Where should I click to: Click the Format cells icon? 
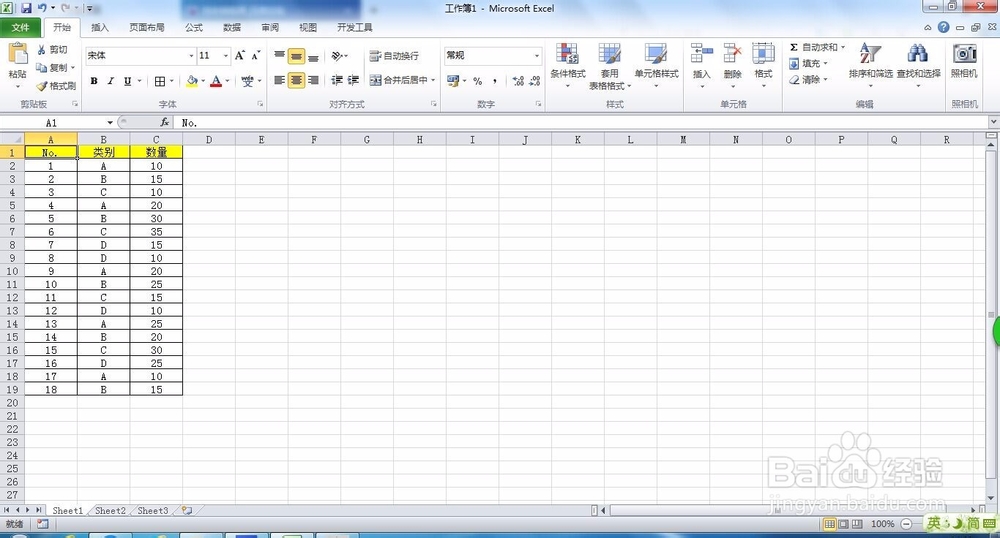[x=763, y=54]
